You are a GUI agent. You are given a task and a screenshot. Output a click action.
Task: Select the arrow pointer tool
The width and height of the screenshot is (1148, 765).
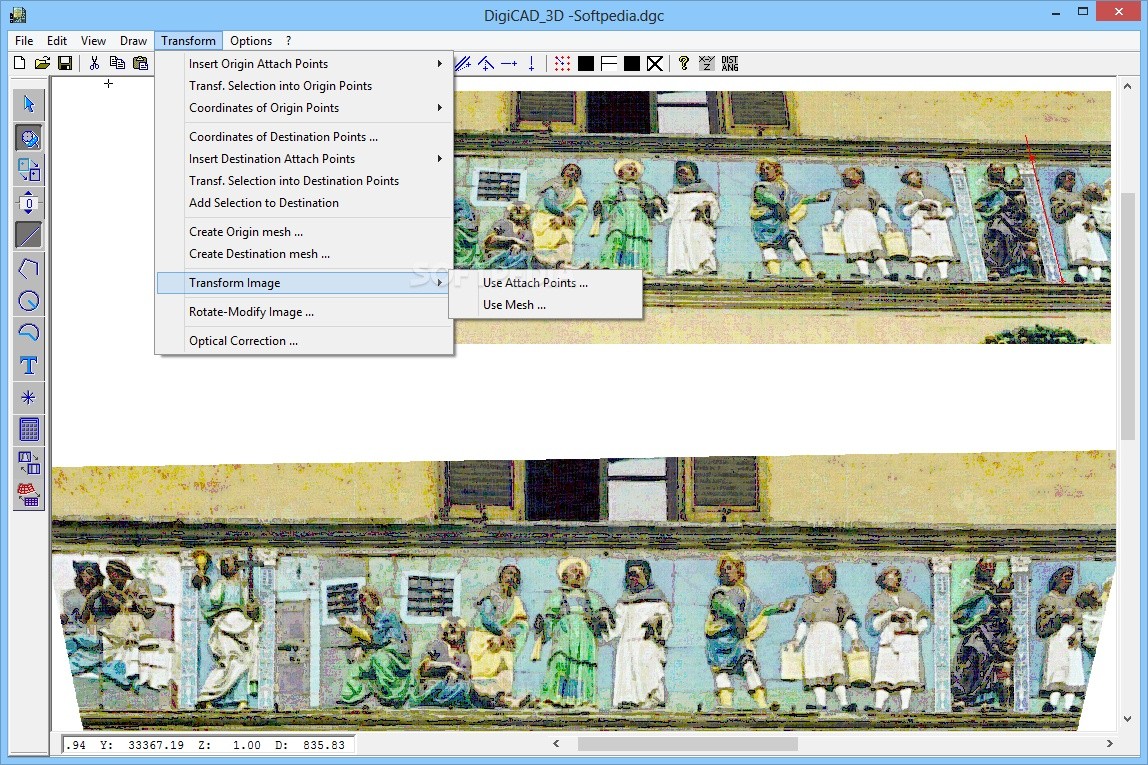[x=29, y=105]
